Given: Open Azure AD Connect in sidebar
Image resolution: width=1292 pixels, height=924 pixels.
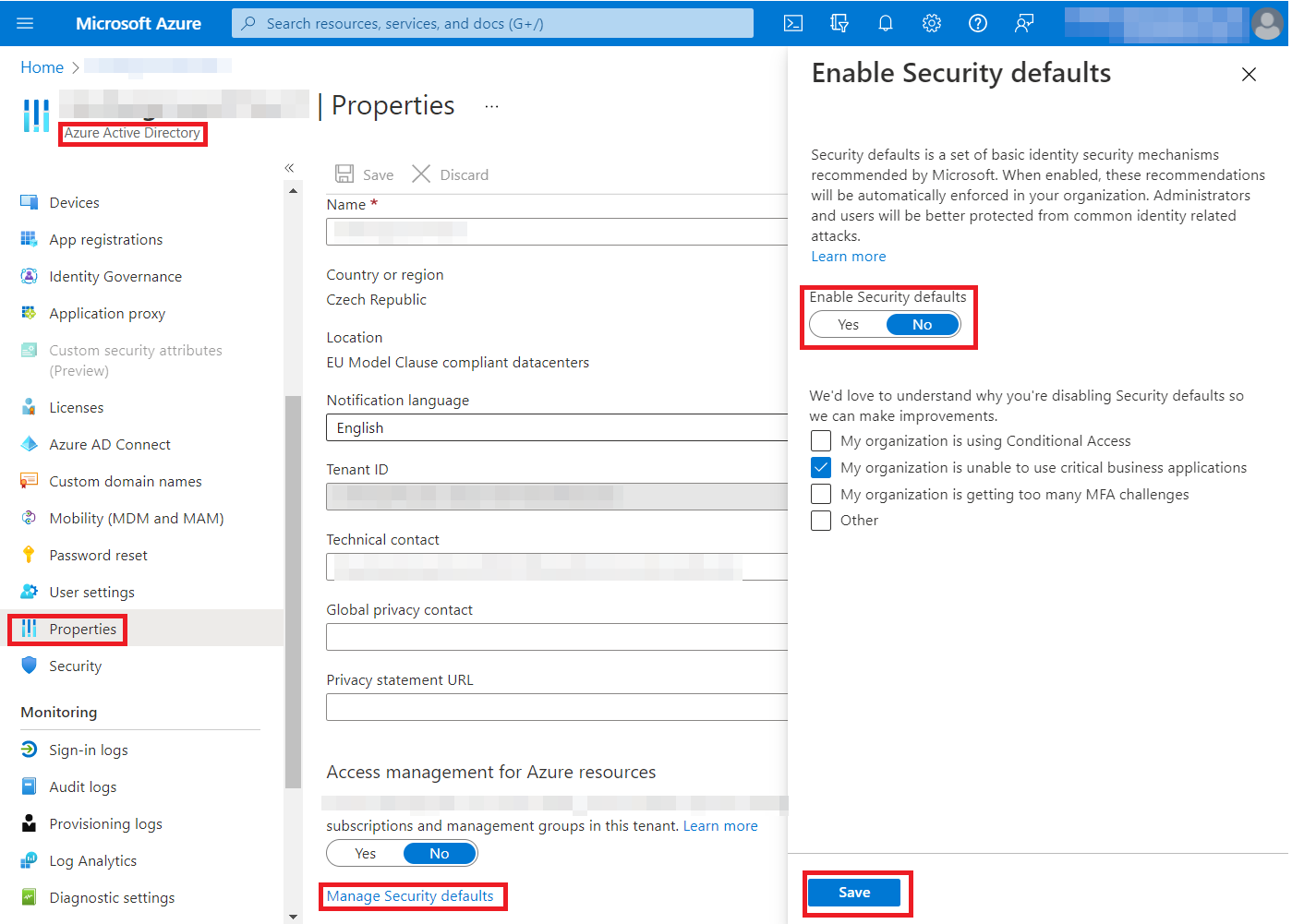Looking at the screenshot, I should point(109,445).
